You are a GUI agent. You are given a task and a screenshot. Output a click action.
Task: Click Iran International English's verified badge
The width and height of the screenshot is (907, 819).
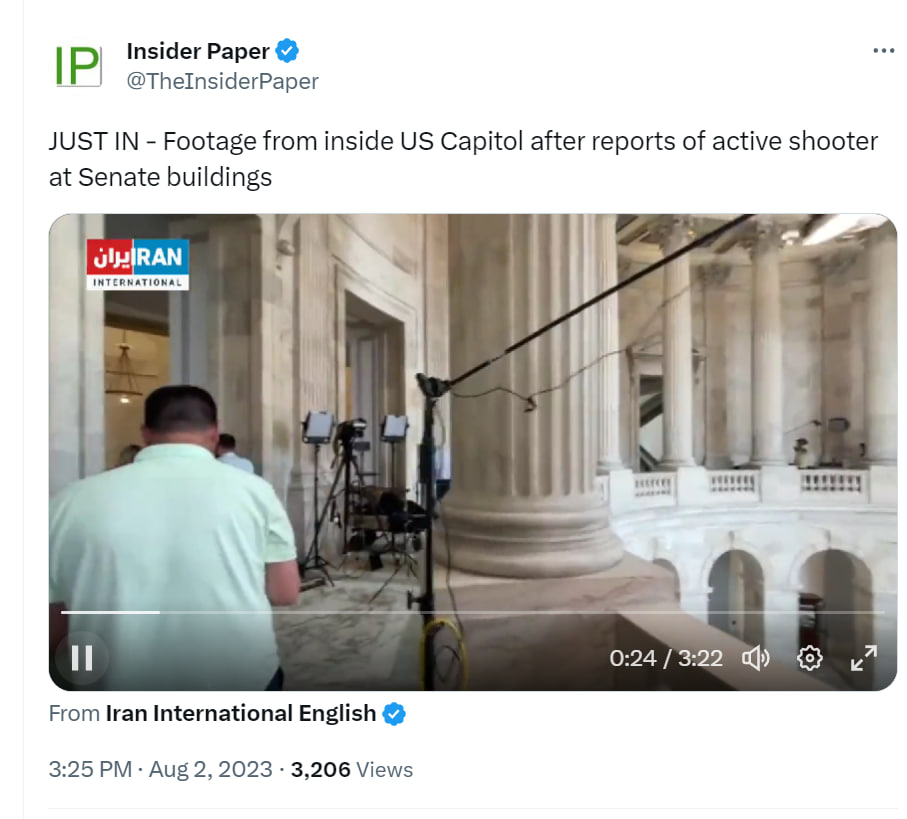coord(394,714)
